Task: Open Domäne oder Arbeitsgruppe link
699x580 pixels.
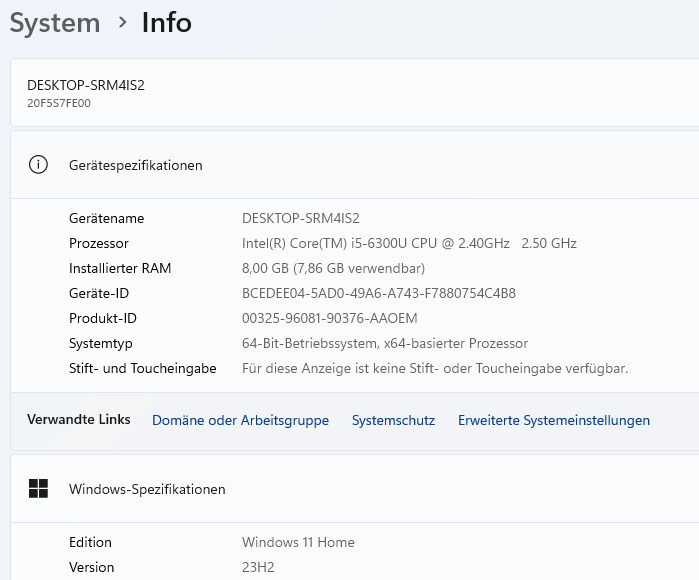Action: tap(240, 420)
